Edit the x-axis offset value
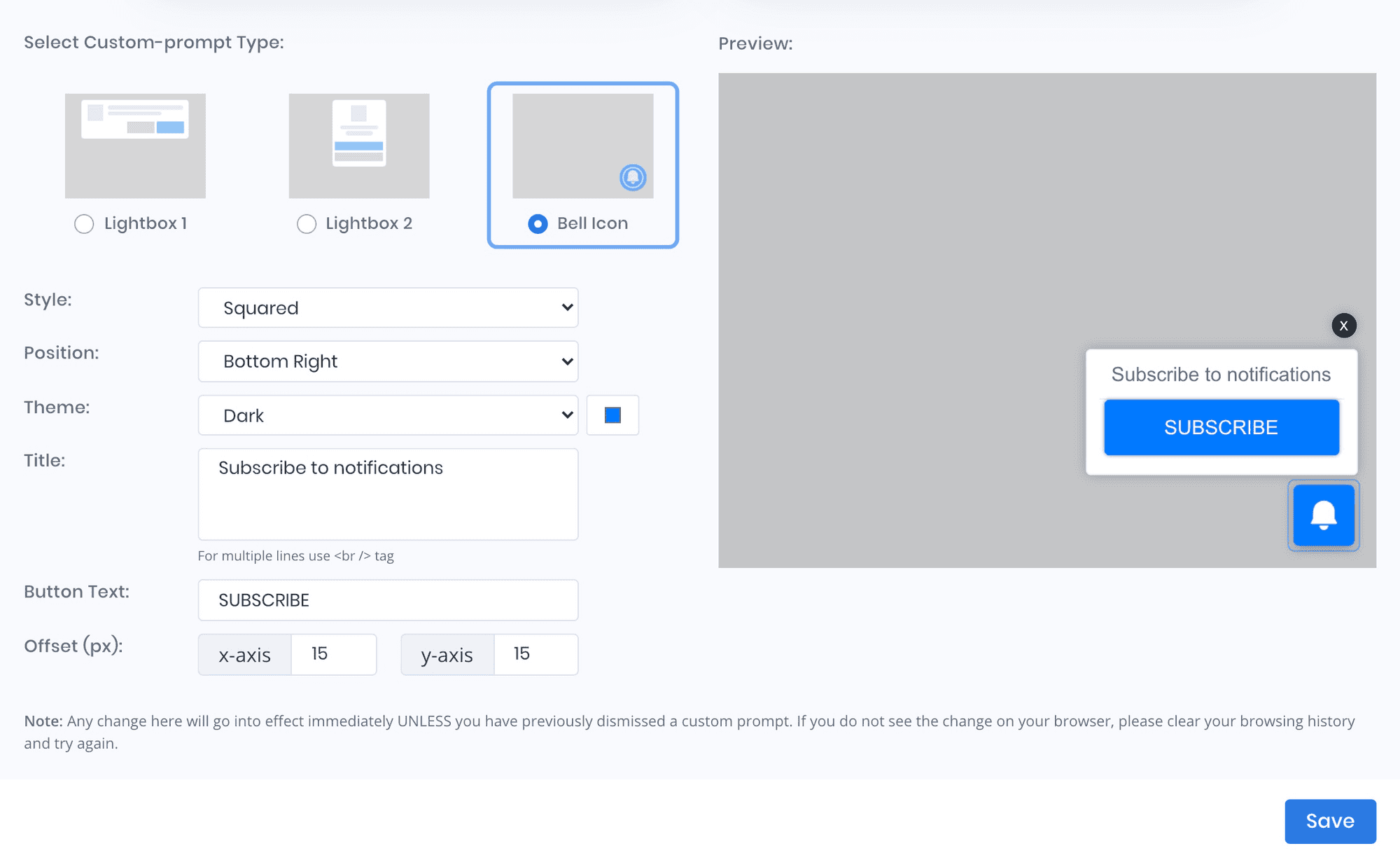This screenshot has width=1400, height=860. 334,654
